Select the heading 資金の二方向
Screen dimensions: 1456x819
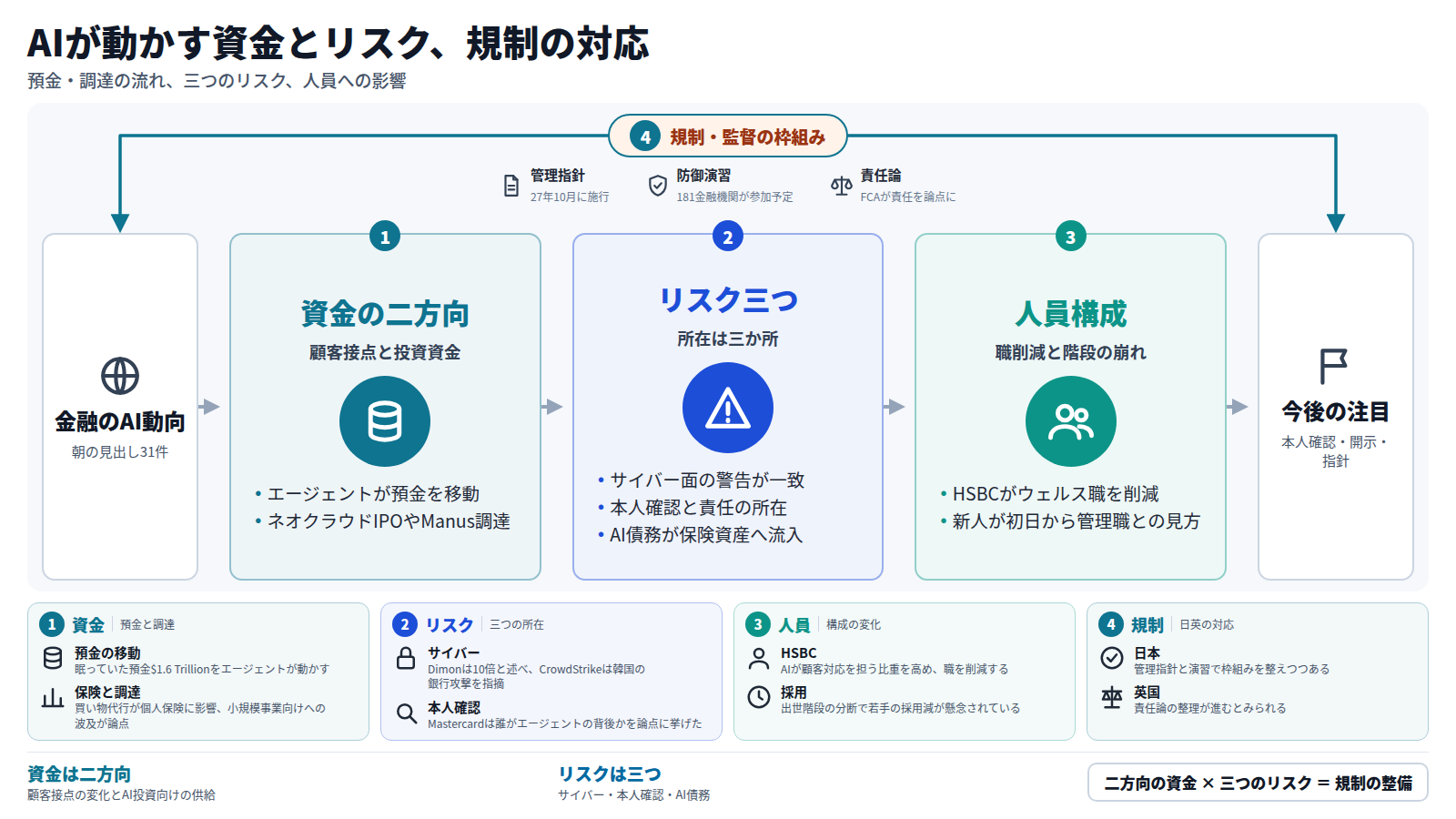(385, 314)
